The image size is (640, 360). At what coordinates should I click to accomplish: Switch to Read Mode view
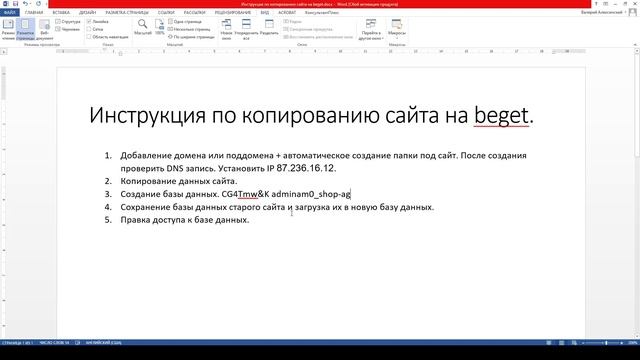pos(8,29)
